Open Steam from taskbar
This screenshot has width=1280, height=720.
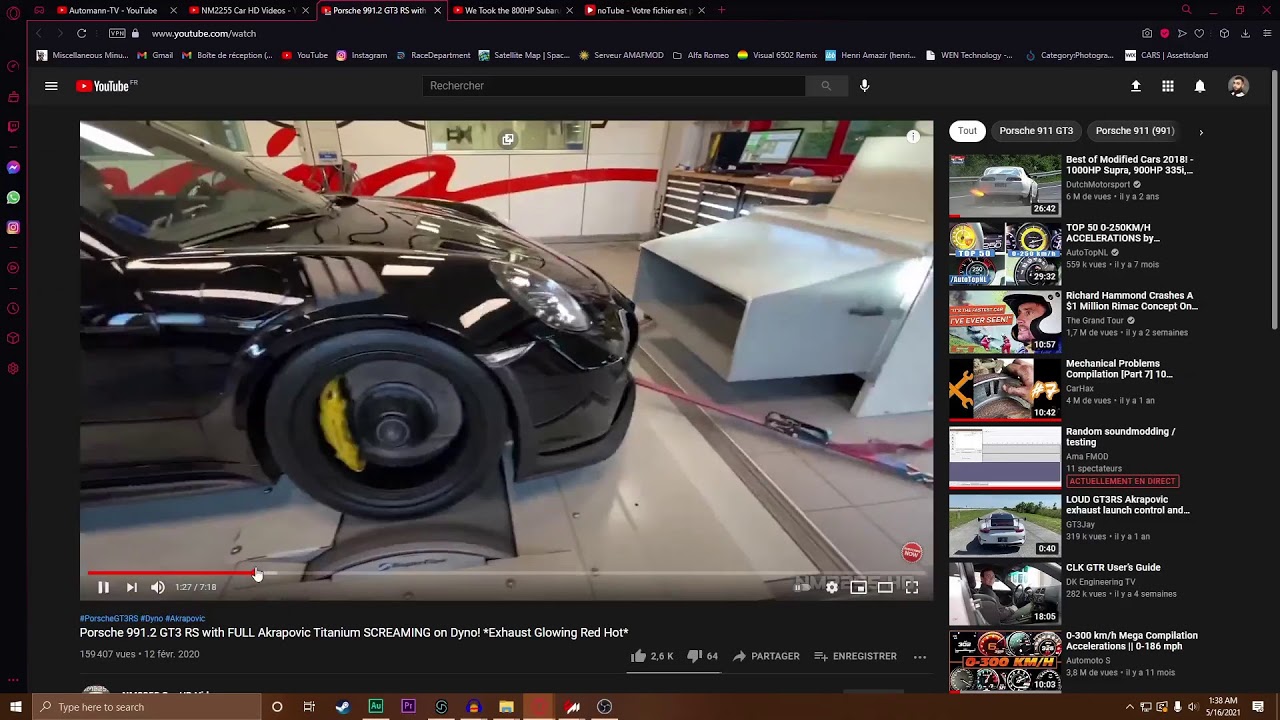tap(342, 707)
